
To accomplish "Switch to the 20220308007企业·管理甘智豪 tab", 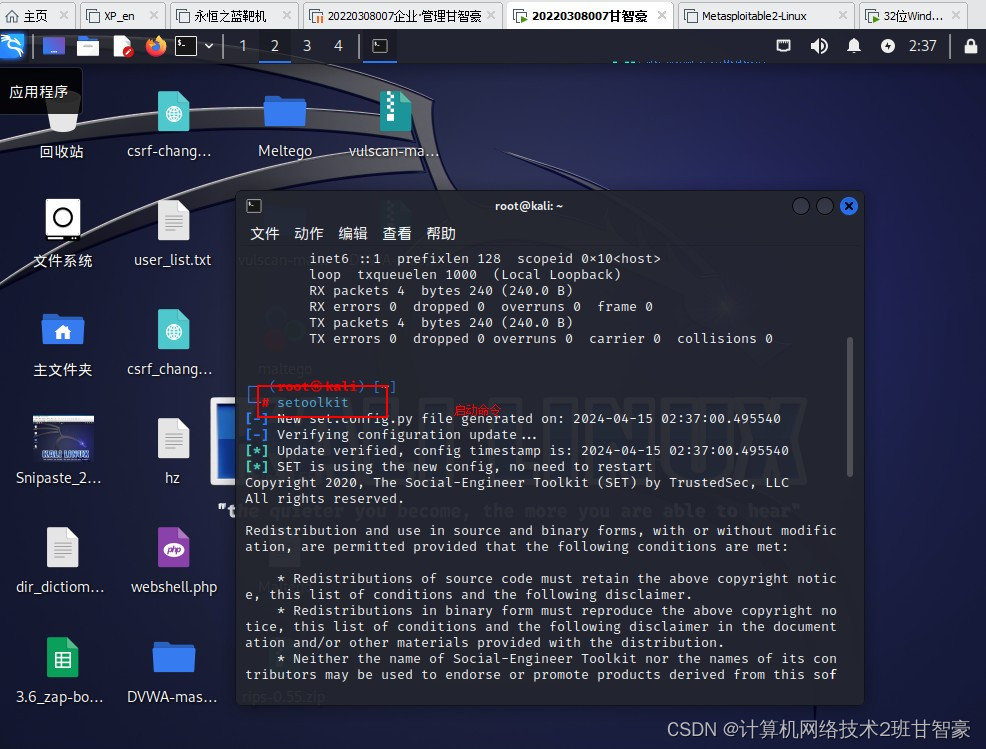I will 402,16.
